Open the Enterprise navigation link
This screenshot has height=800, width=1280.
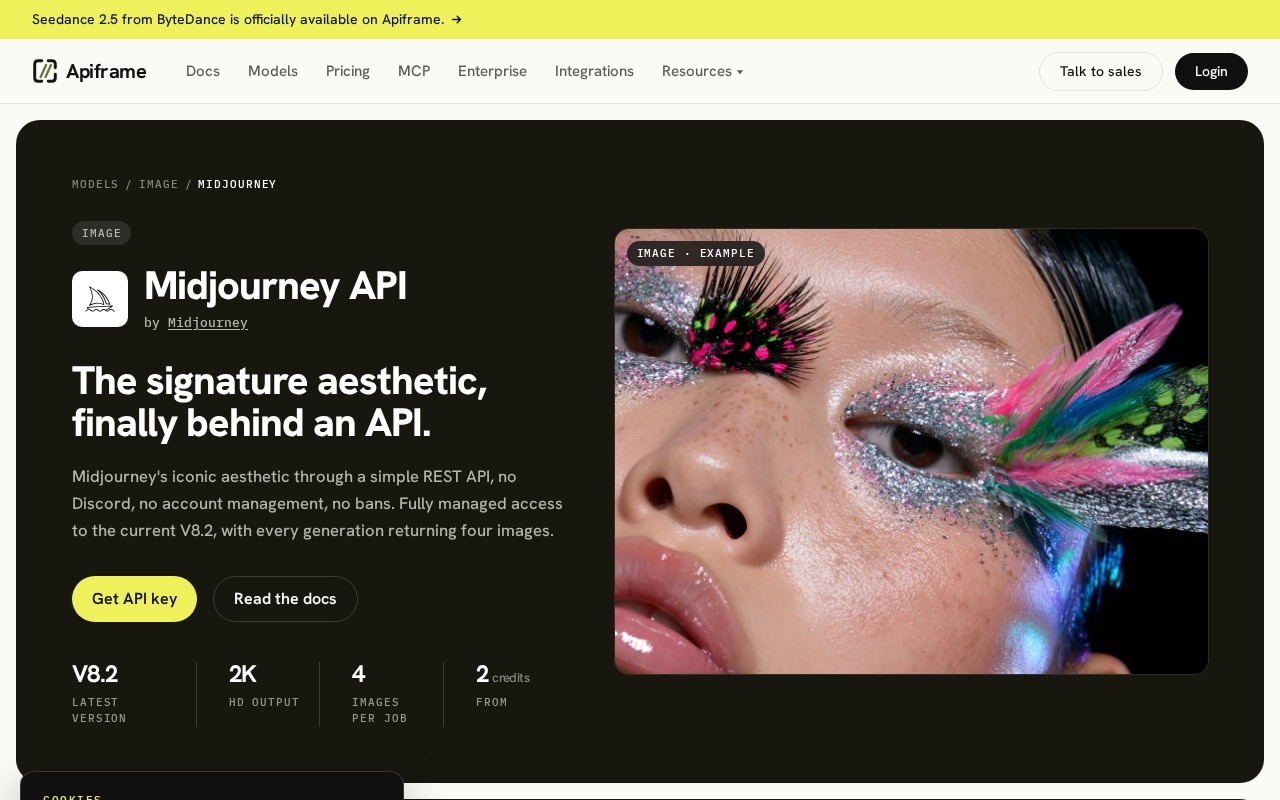pos(492,71)
